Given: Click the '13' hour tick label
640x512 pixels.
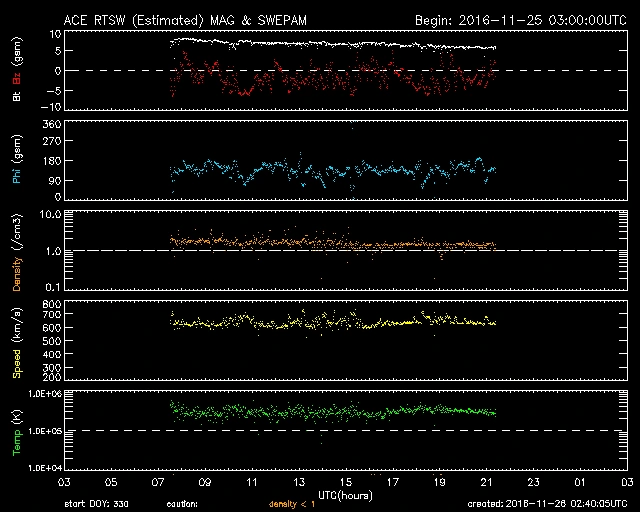Looking at the screenshot, I should (x=299, y=482).
